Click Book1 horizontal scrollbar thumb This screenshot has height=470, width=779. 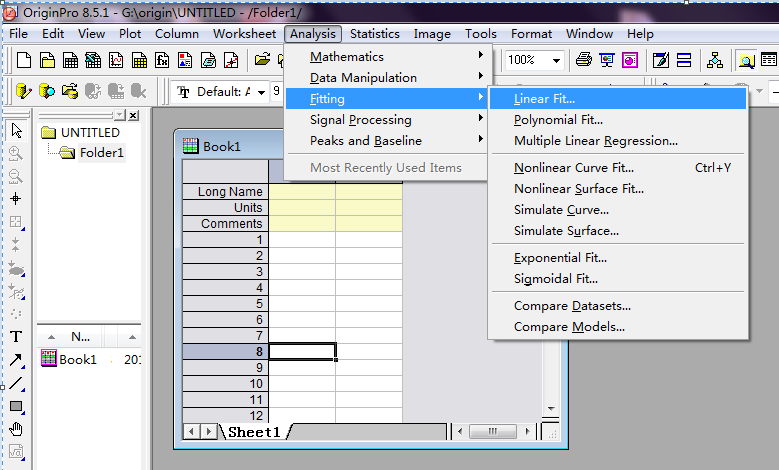point(493,431)
